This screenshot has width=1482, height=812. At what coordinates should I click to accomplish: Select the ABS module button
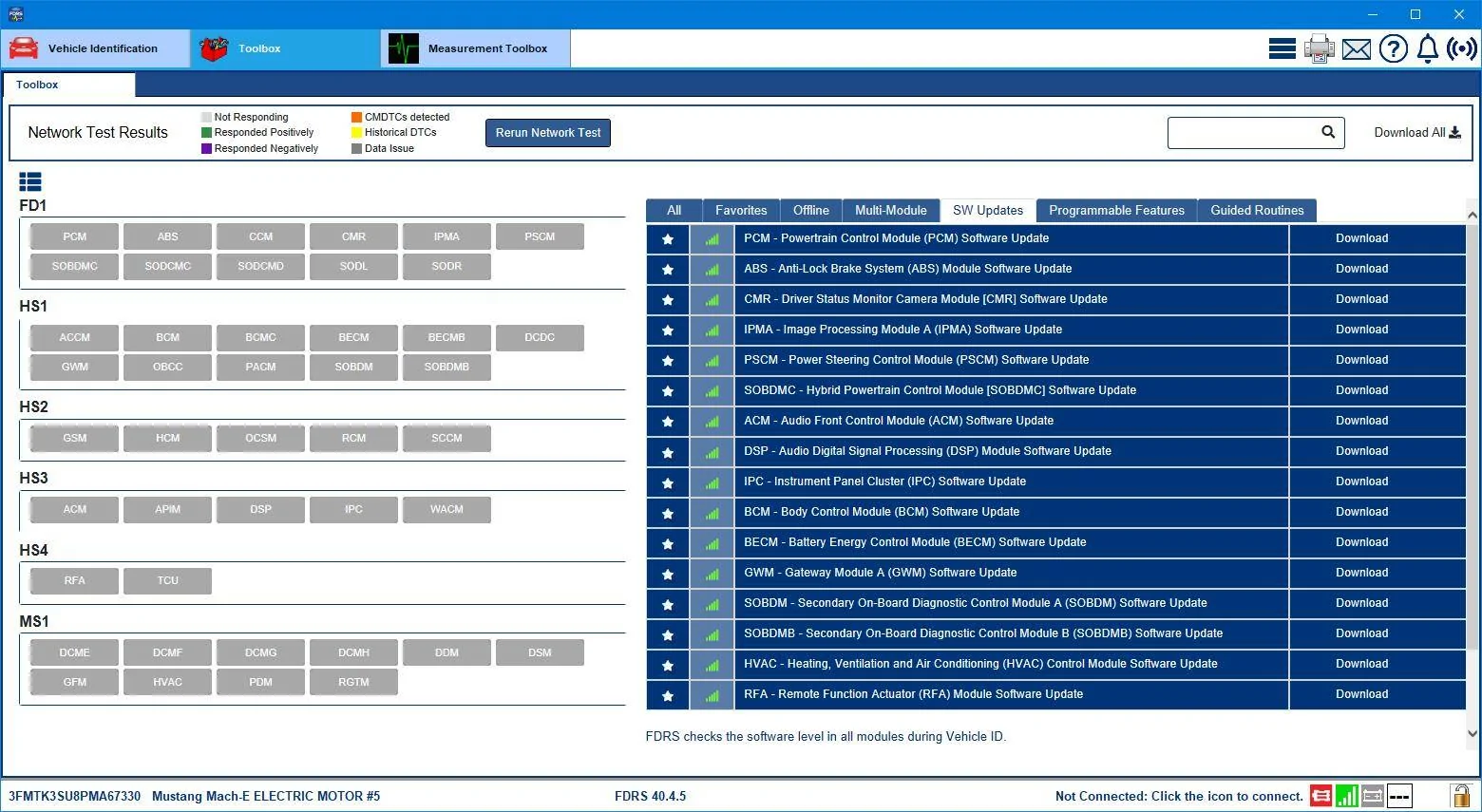point(167,236)
